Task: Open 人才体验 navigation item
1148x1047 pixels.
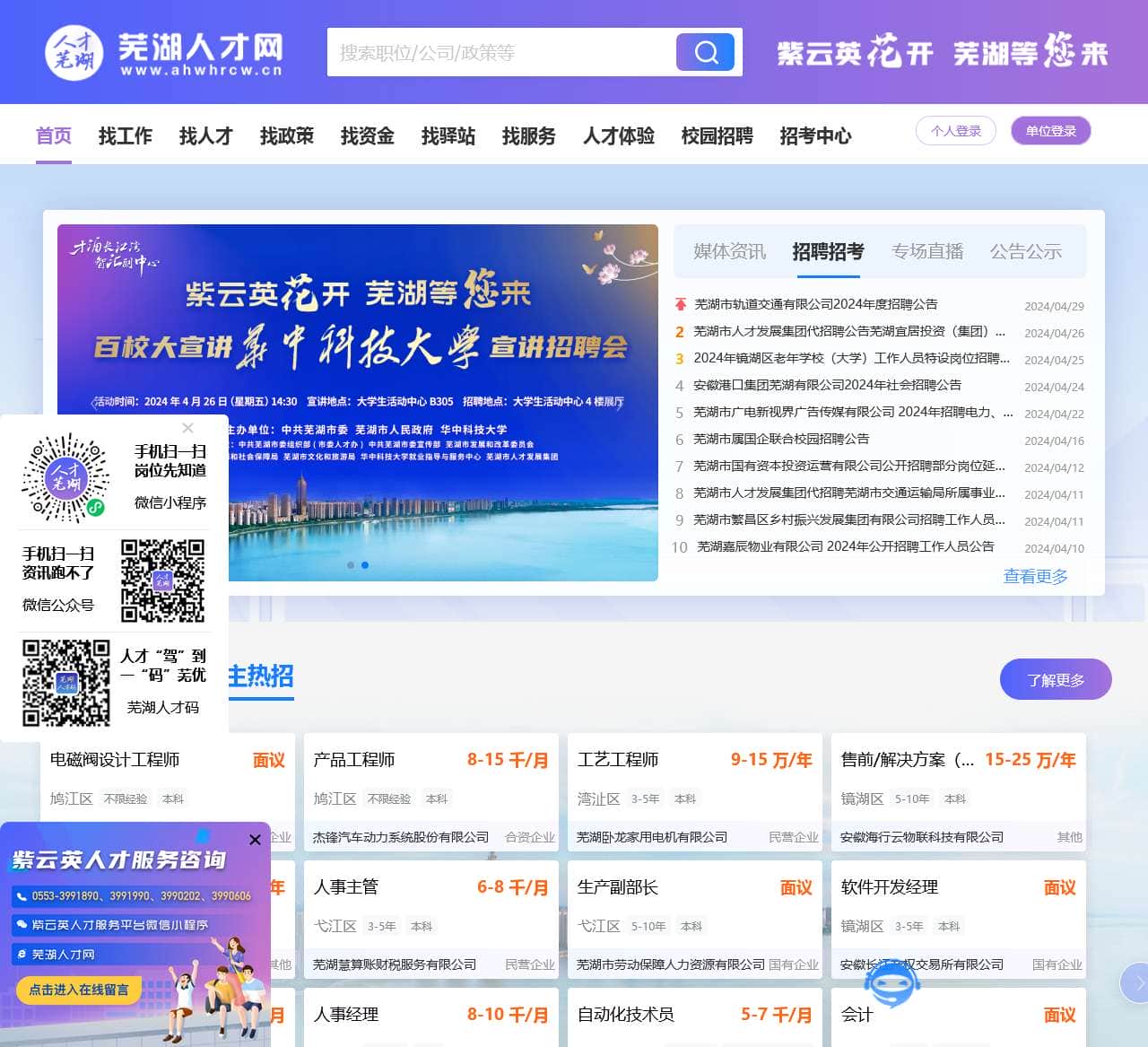Action: click(x=619, y=135)
